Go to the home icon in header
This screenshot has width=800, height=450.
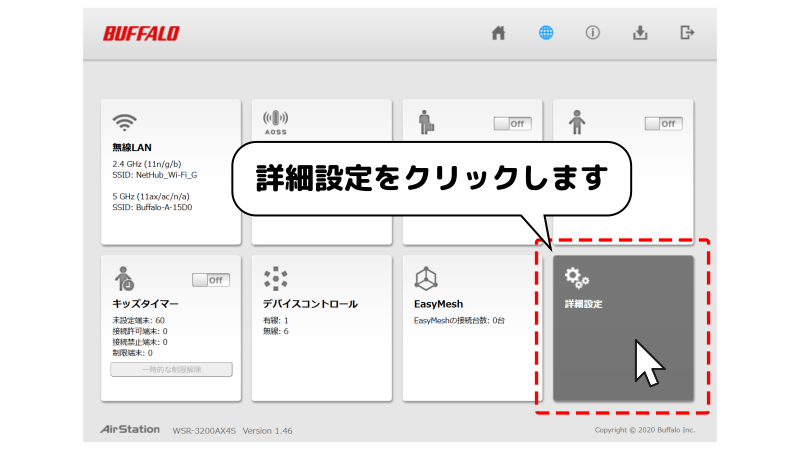pyautogui.click(x=498, y=33)
